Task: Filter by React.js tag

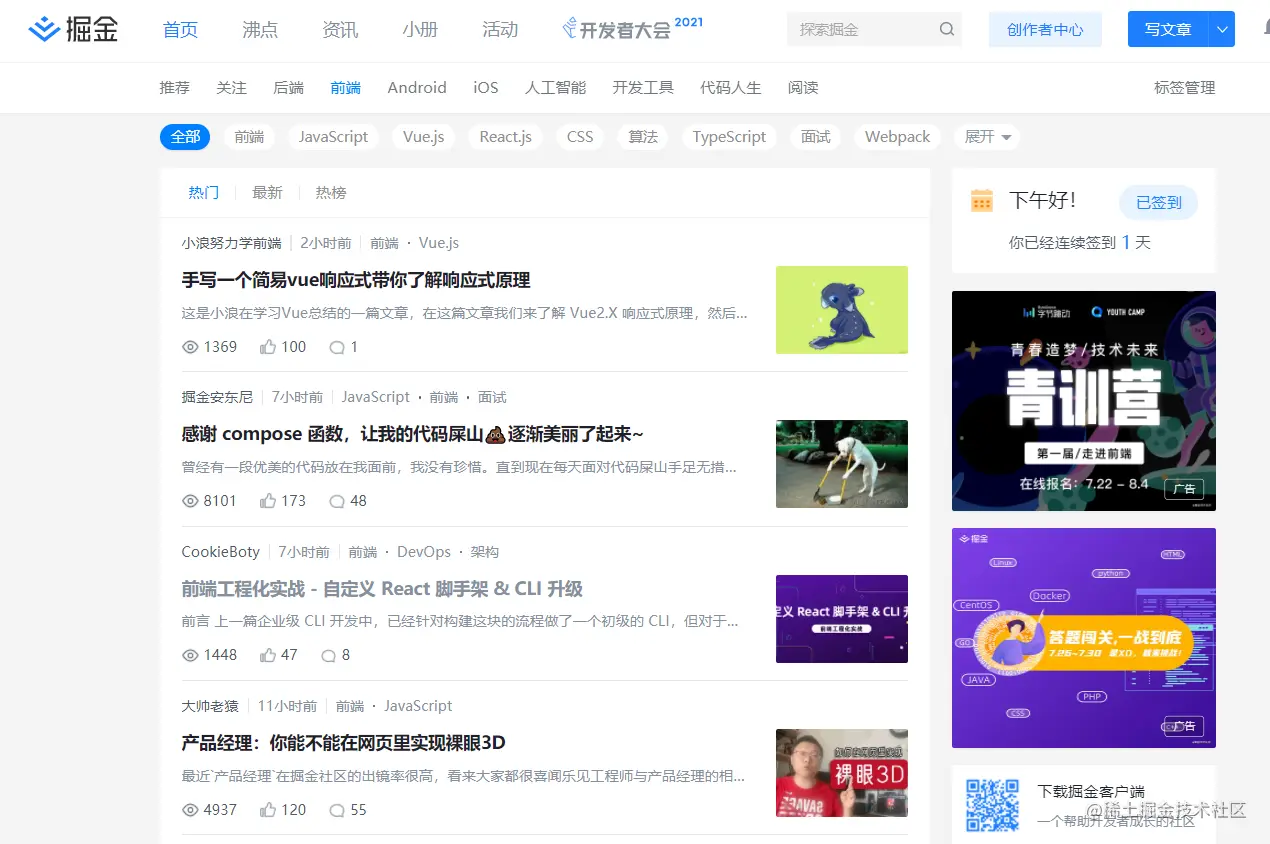Action: point(505,137)
